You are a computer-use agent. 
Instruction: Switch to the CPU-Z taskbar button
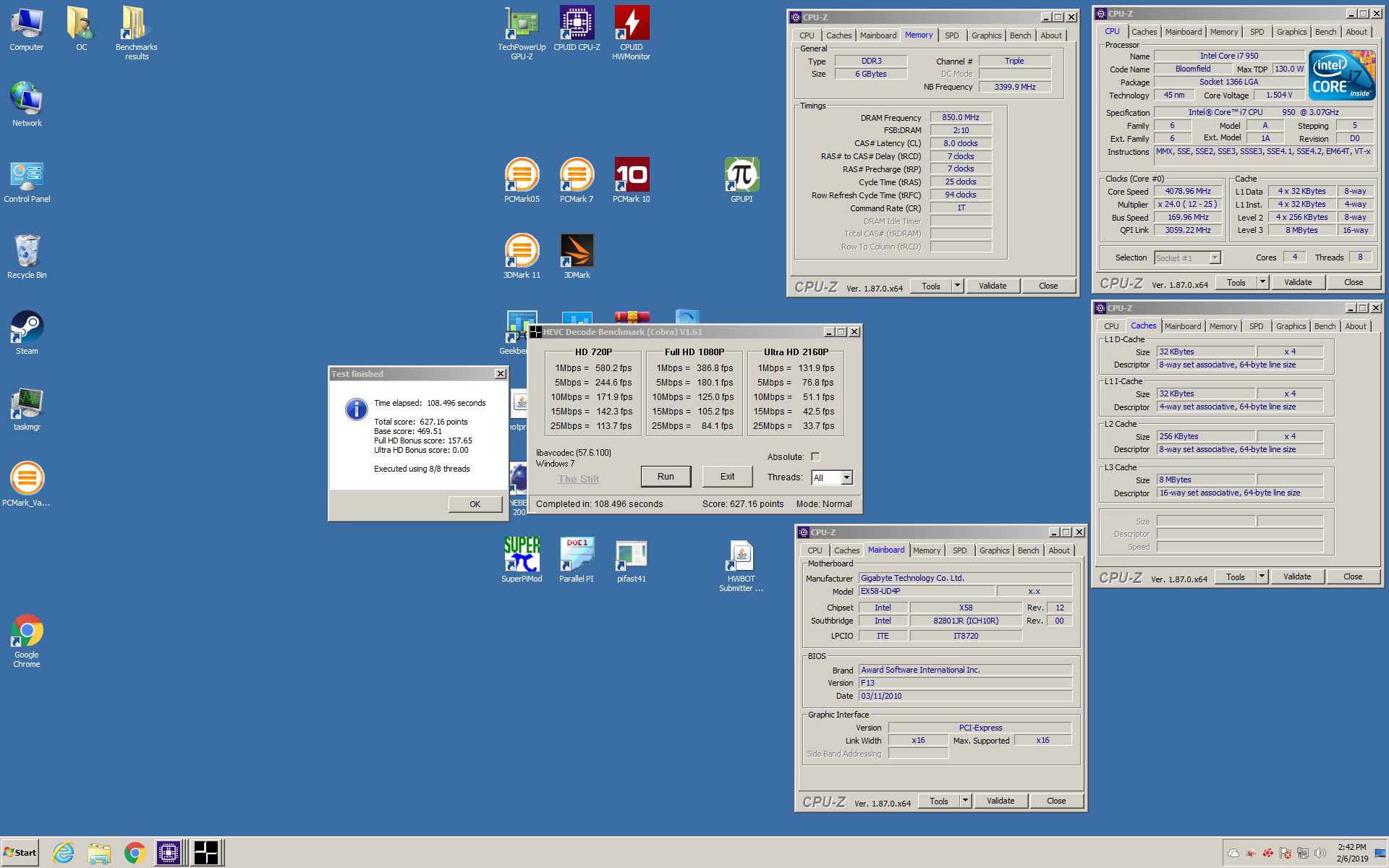(x=169, y=853)
